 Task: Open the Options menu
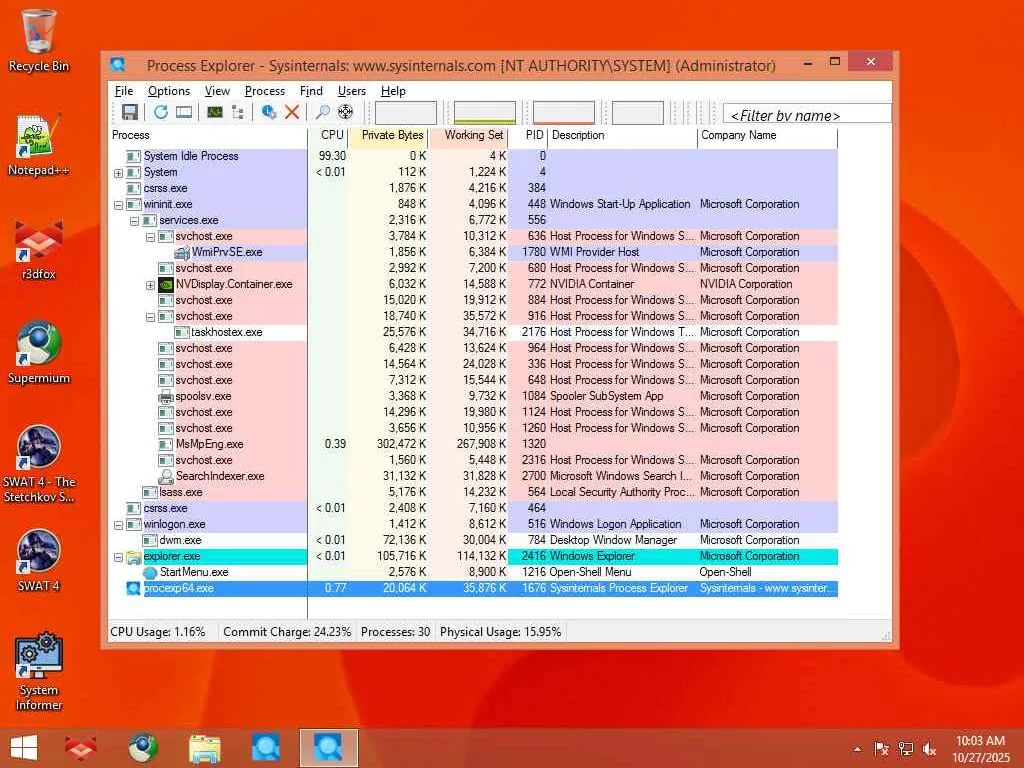[168, 91]
